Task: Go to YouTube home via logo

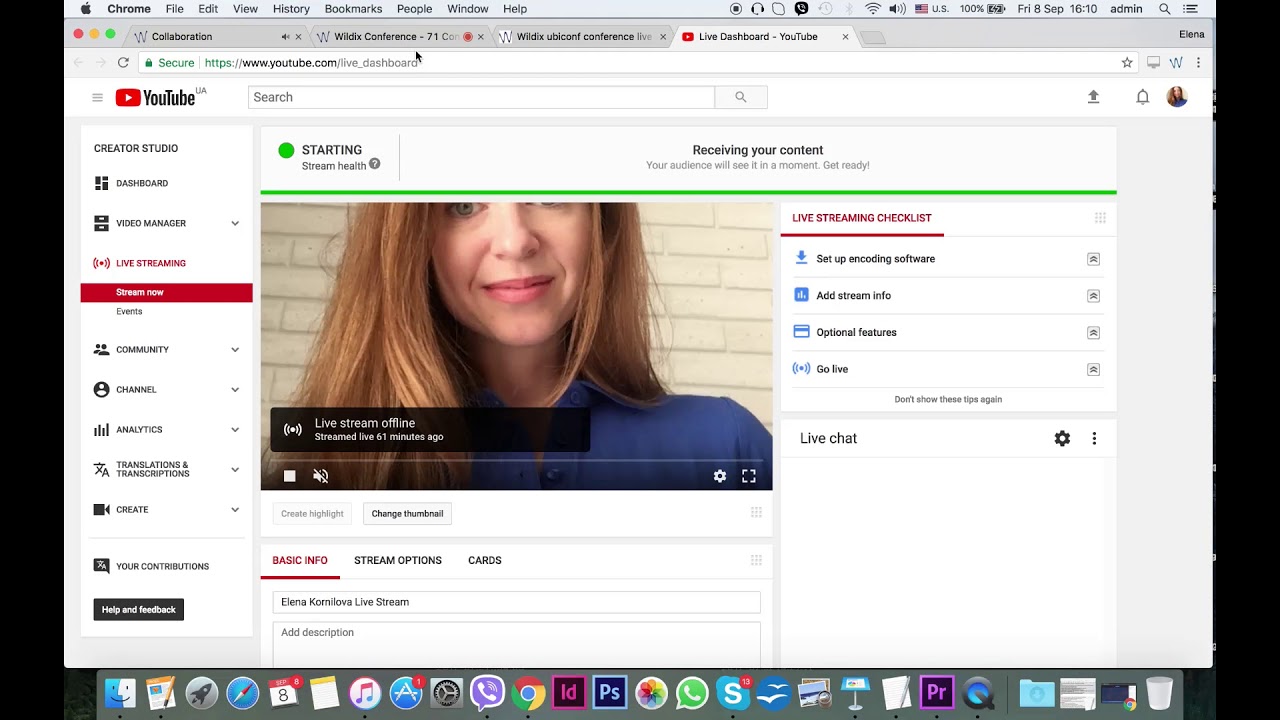Action: tap(155, 97)
